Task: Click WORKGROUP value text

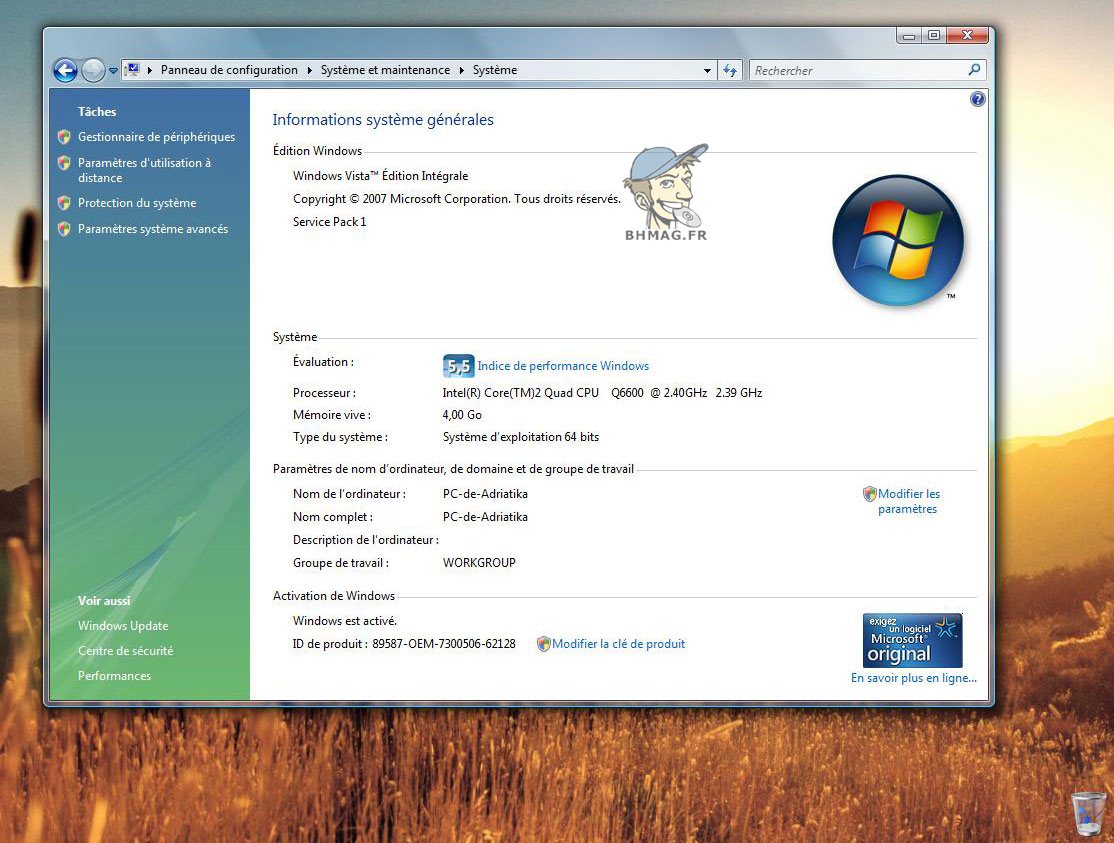Action: [479, 562]
